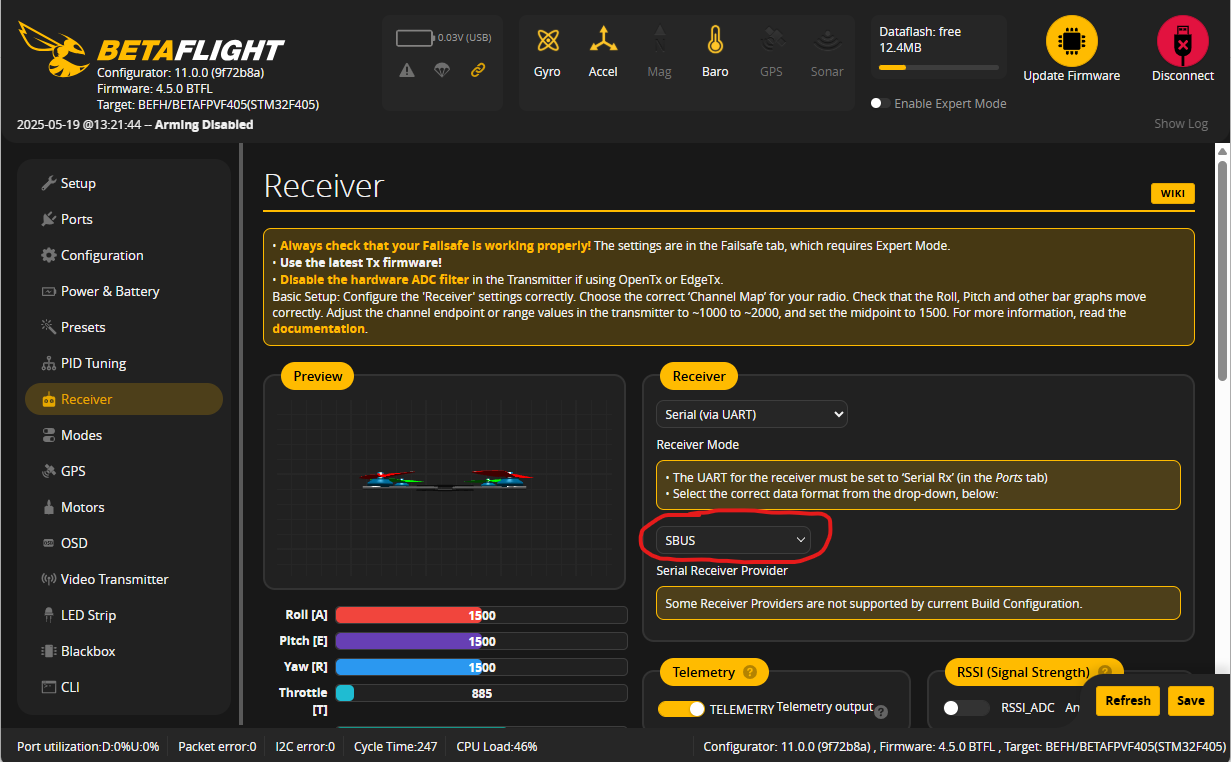Select the Receiver tab in sidebar
Image resolution: width=1231 pixels, height=762 pixels.
click(124, 399)
